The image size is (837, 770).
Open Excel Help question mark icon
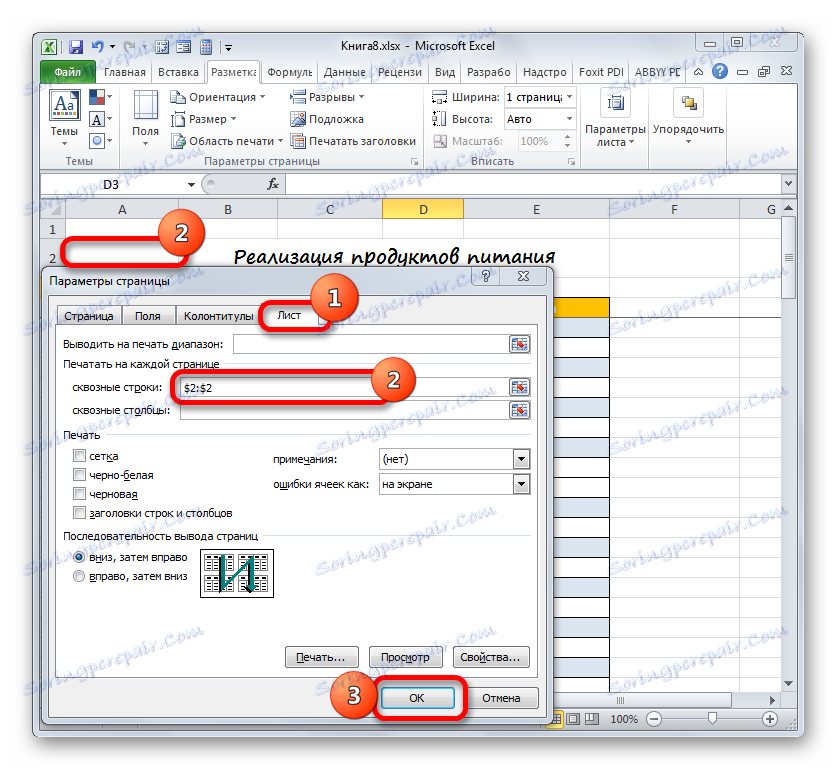point(720,71)
